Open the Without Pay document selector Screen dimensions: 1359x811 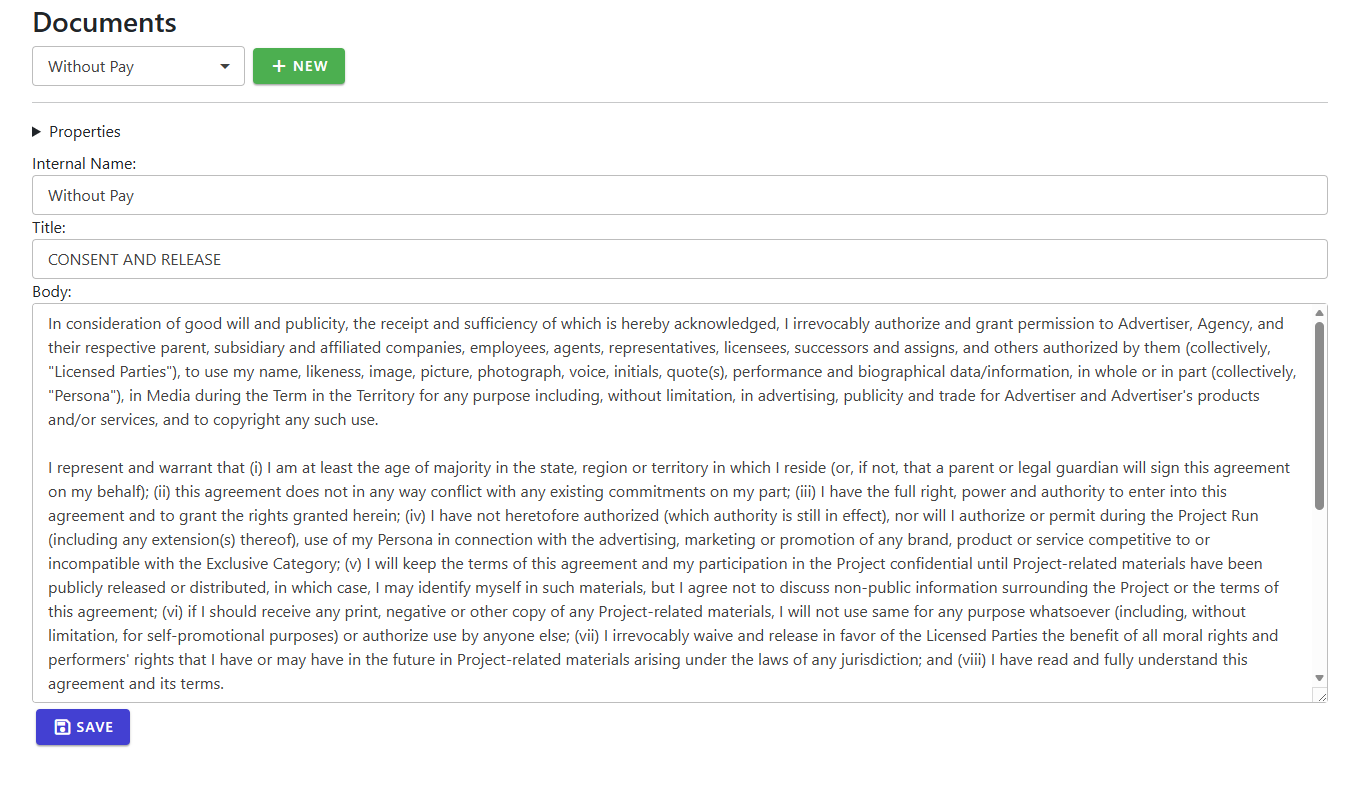pos(138,66)
